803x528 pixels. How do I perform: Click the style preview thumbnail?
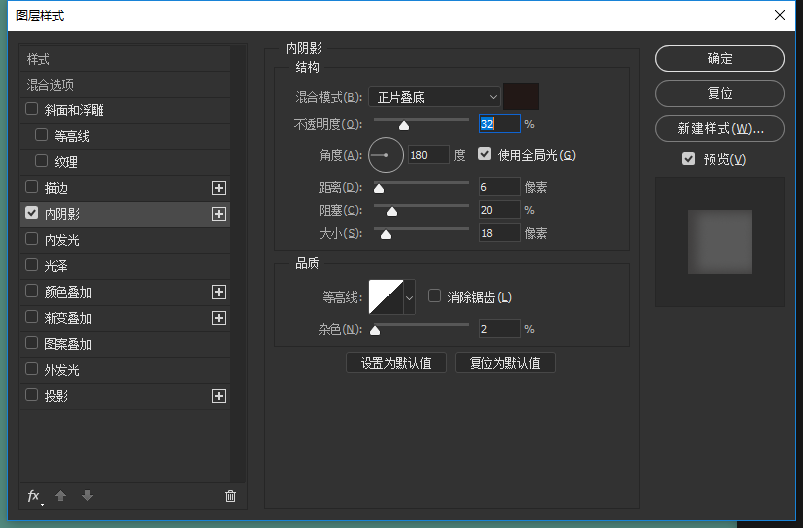[720, 242]
